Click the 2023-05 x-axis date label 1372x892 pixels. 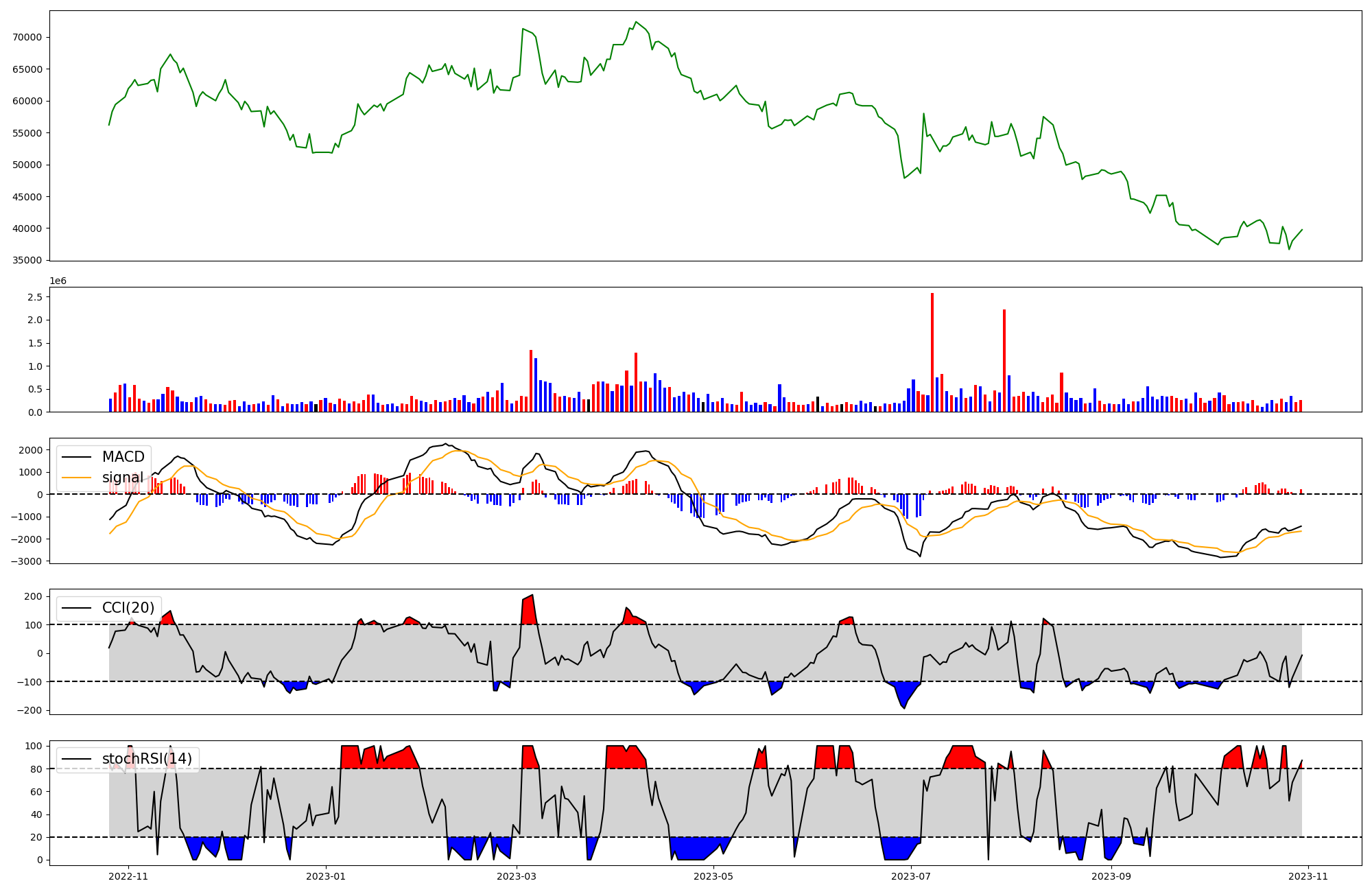tap(713, 876)
